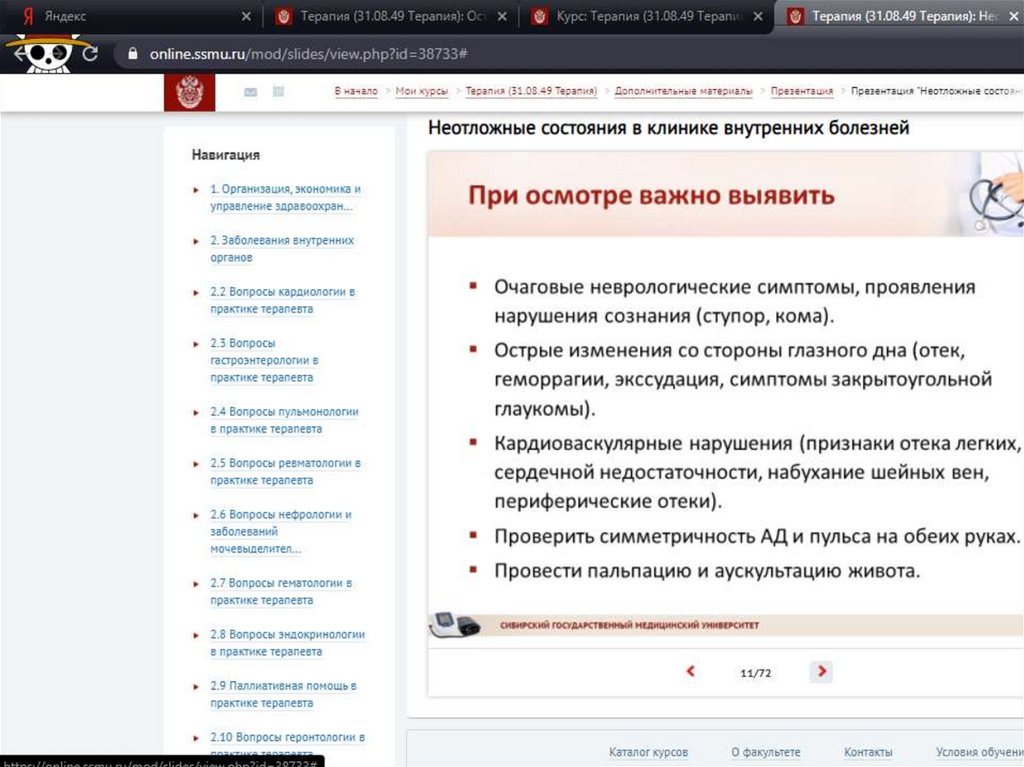Click the 'Навигация' sidebar heading
The image size is (1024, 767).
225,155
